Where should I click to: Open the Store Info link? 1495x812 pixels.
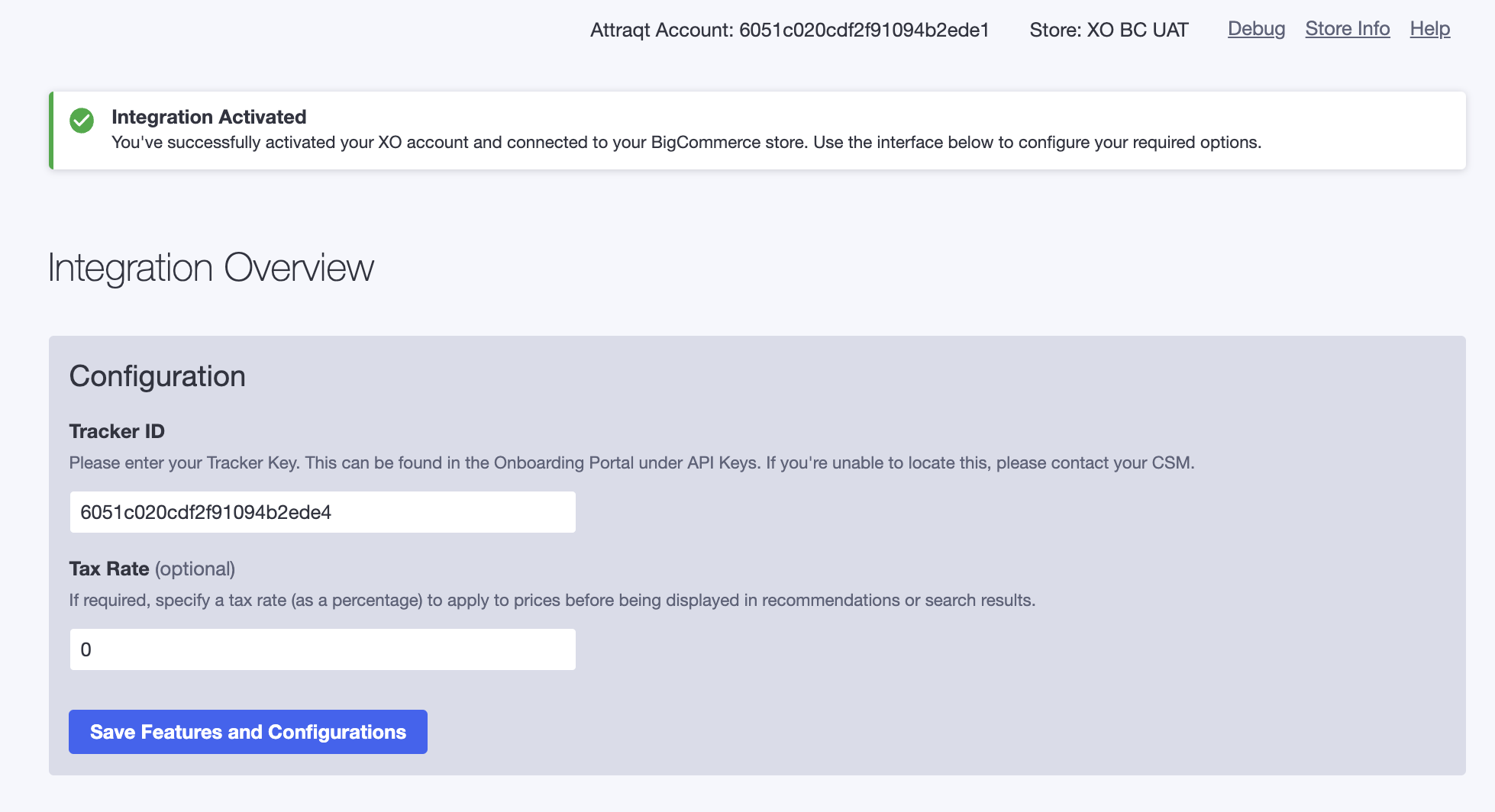click(x=1347, y=29)
